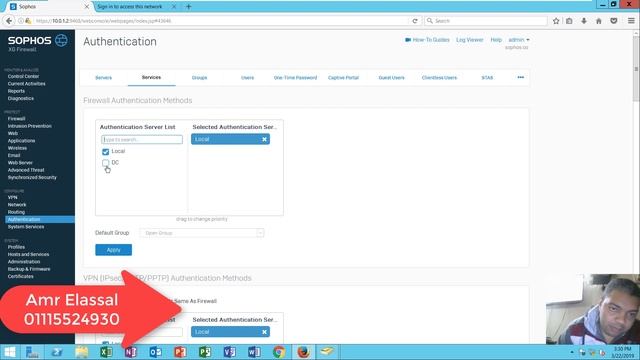Open File Explorer from the taskbar
The height and width of the screenshot is (360, 640).
pos(82,352)
